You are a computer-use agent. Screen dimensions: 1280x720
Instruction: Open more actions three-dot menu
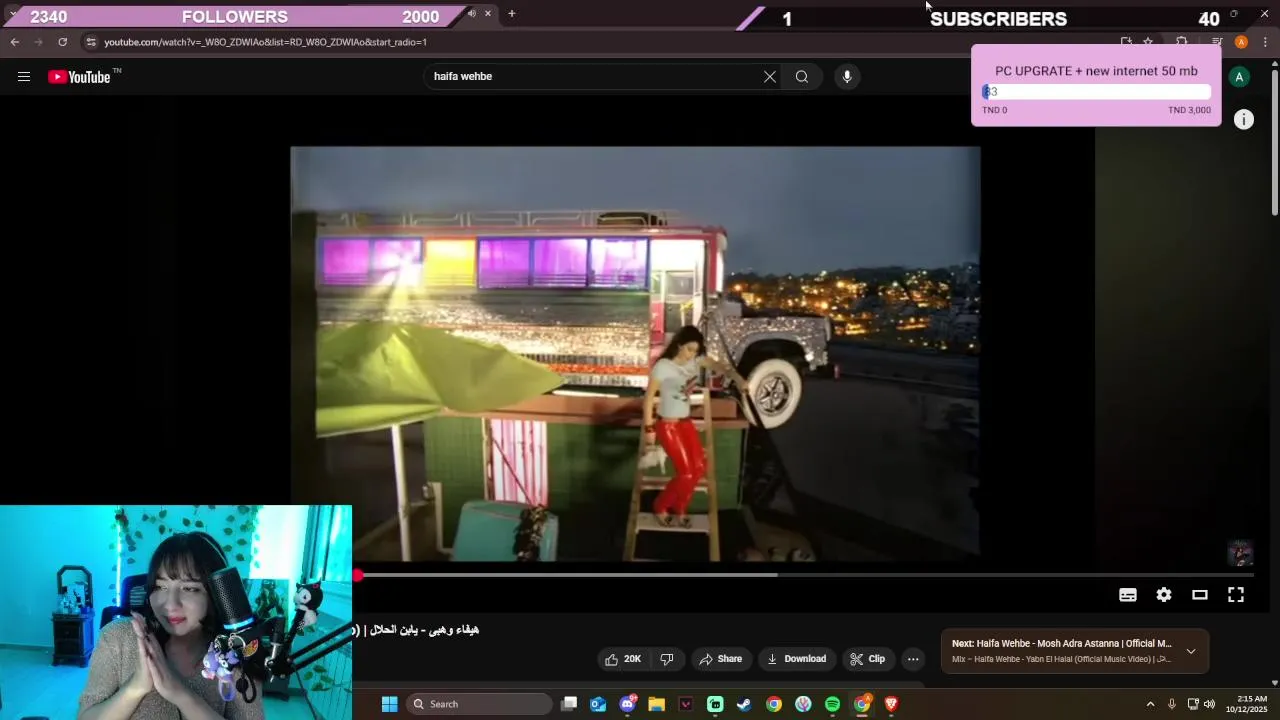(x=913, y=659)
